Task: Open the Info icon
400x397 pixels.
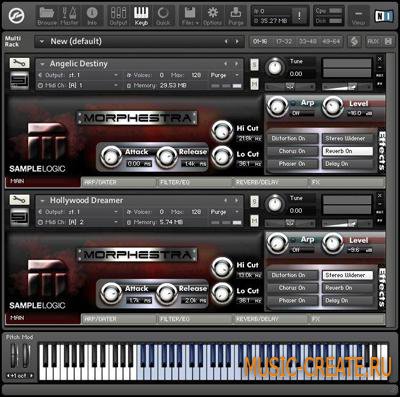Action: click(x=92, y=16)
